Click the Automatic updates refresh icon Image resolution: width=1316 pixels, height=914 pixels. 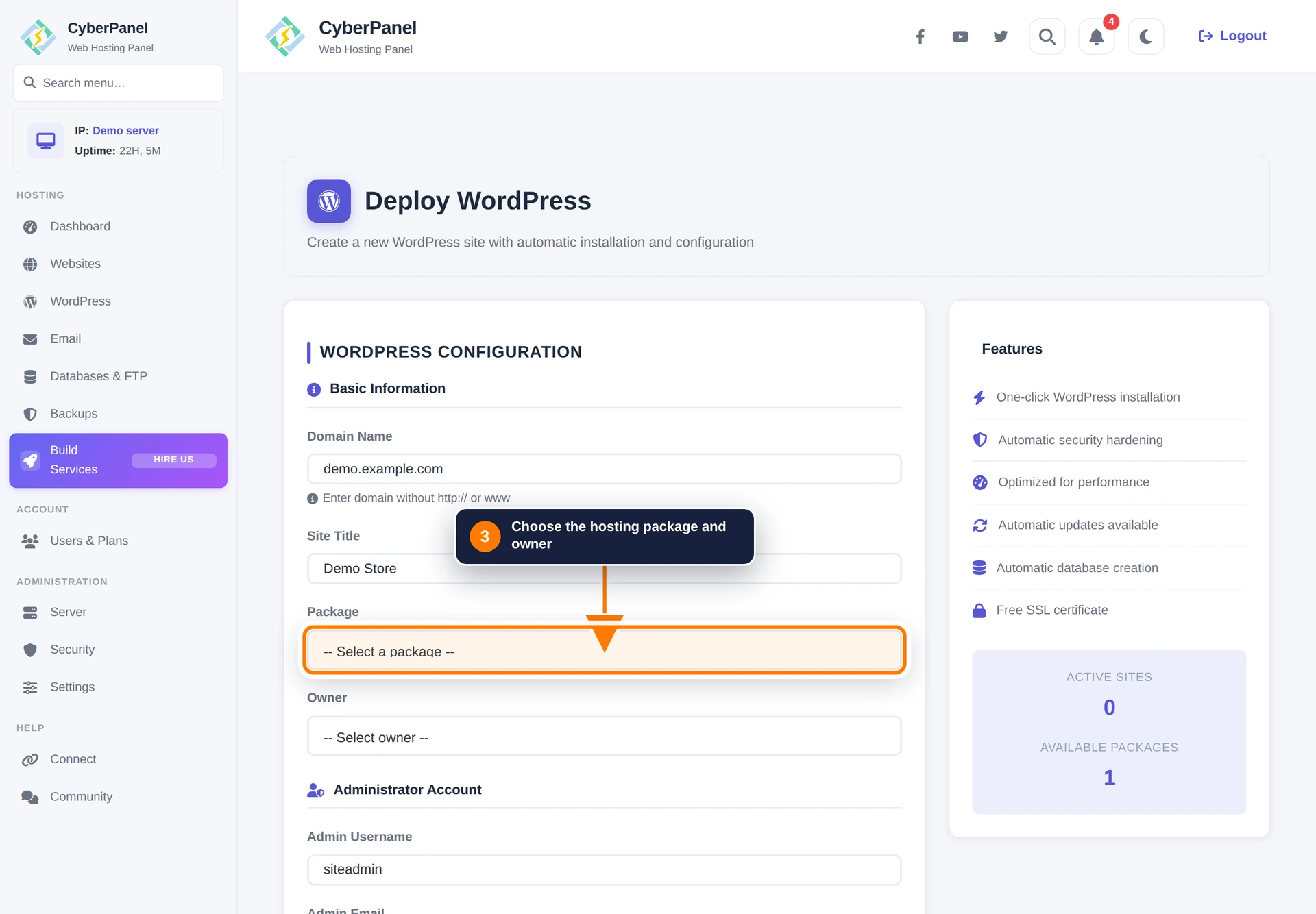(980, 526)
